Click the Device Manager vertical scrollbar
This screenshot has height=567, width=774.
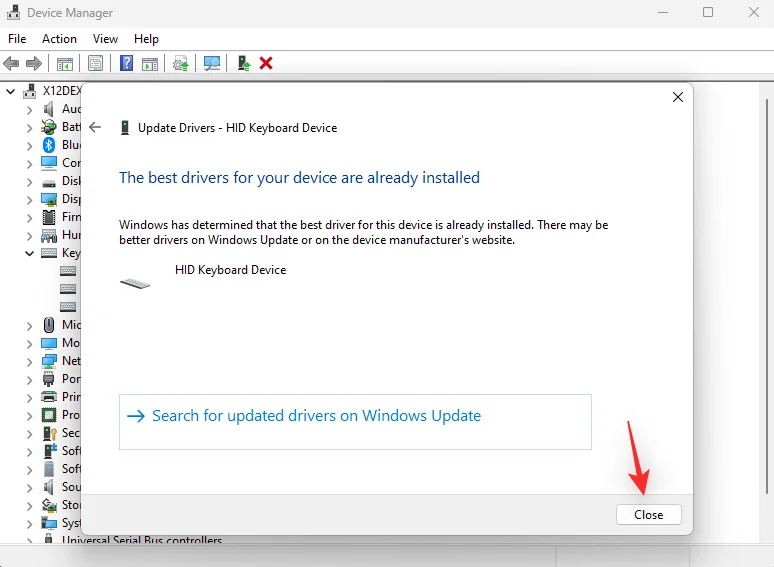point(767,296)
